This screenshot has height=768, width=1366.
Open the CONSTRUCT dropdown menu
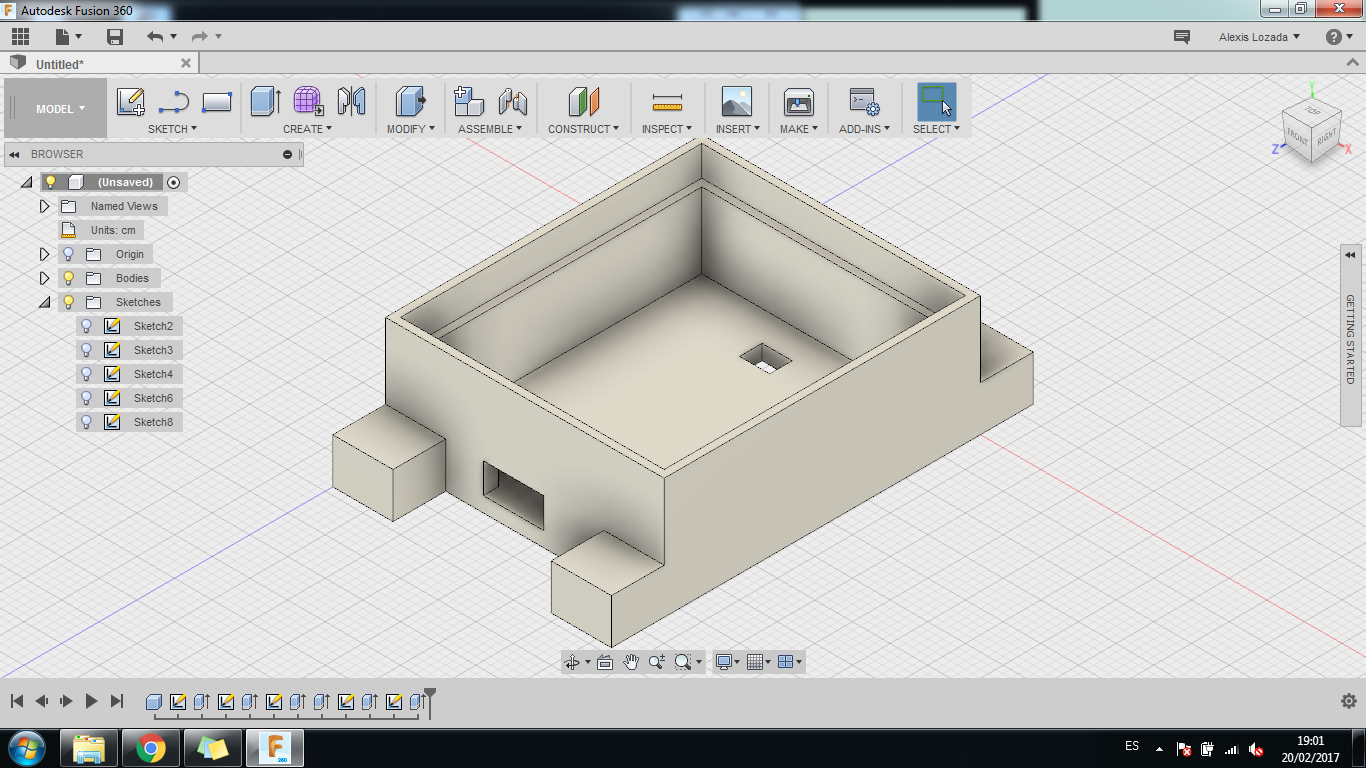coord(583,129)
